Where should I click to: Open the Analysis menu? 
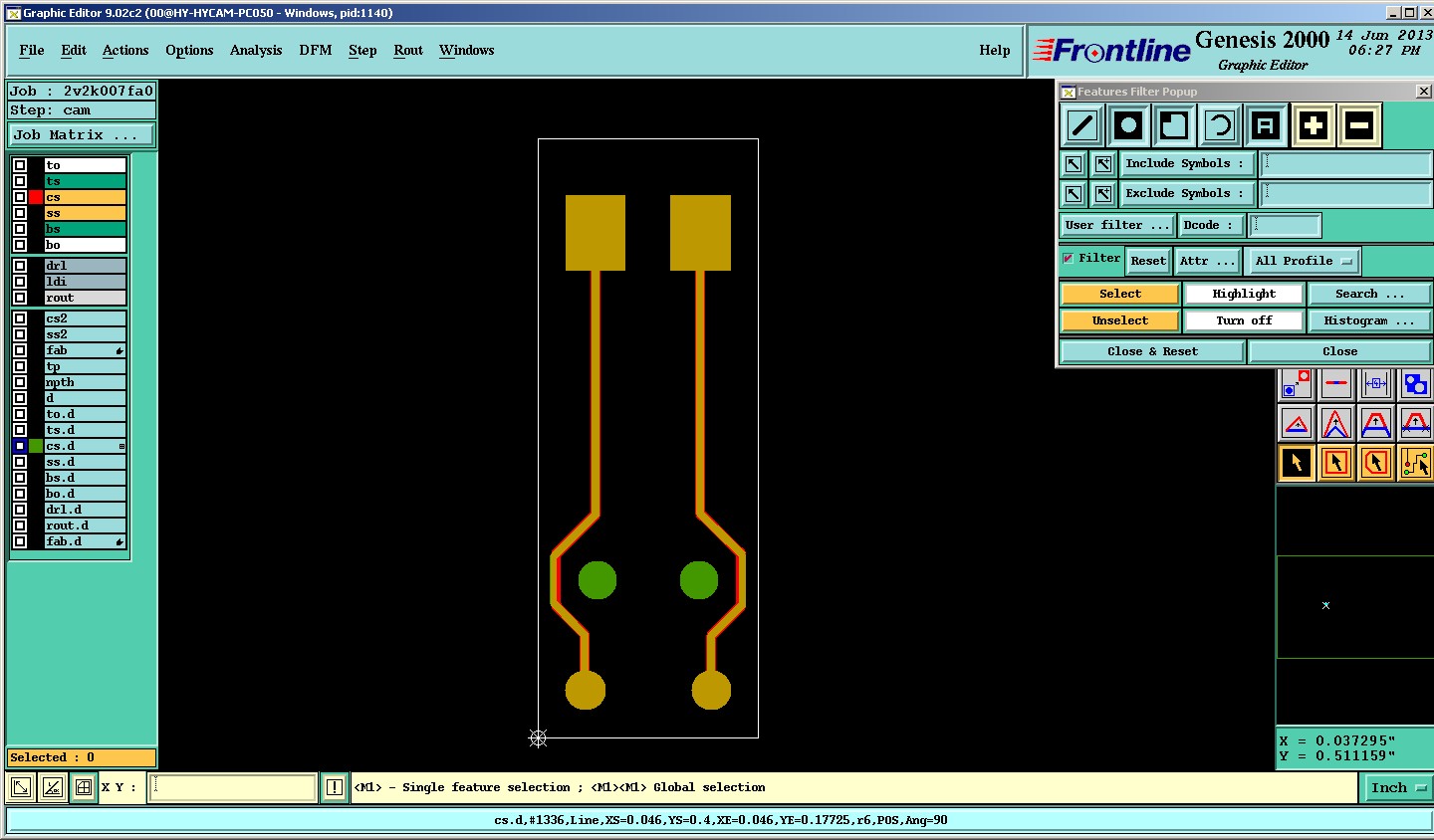(256, 50)
